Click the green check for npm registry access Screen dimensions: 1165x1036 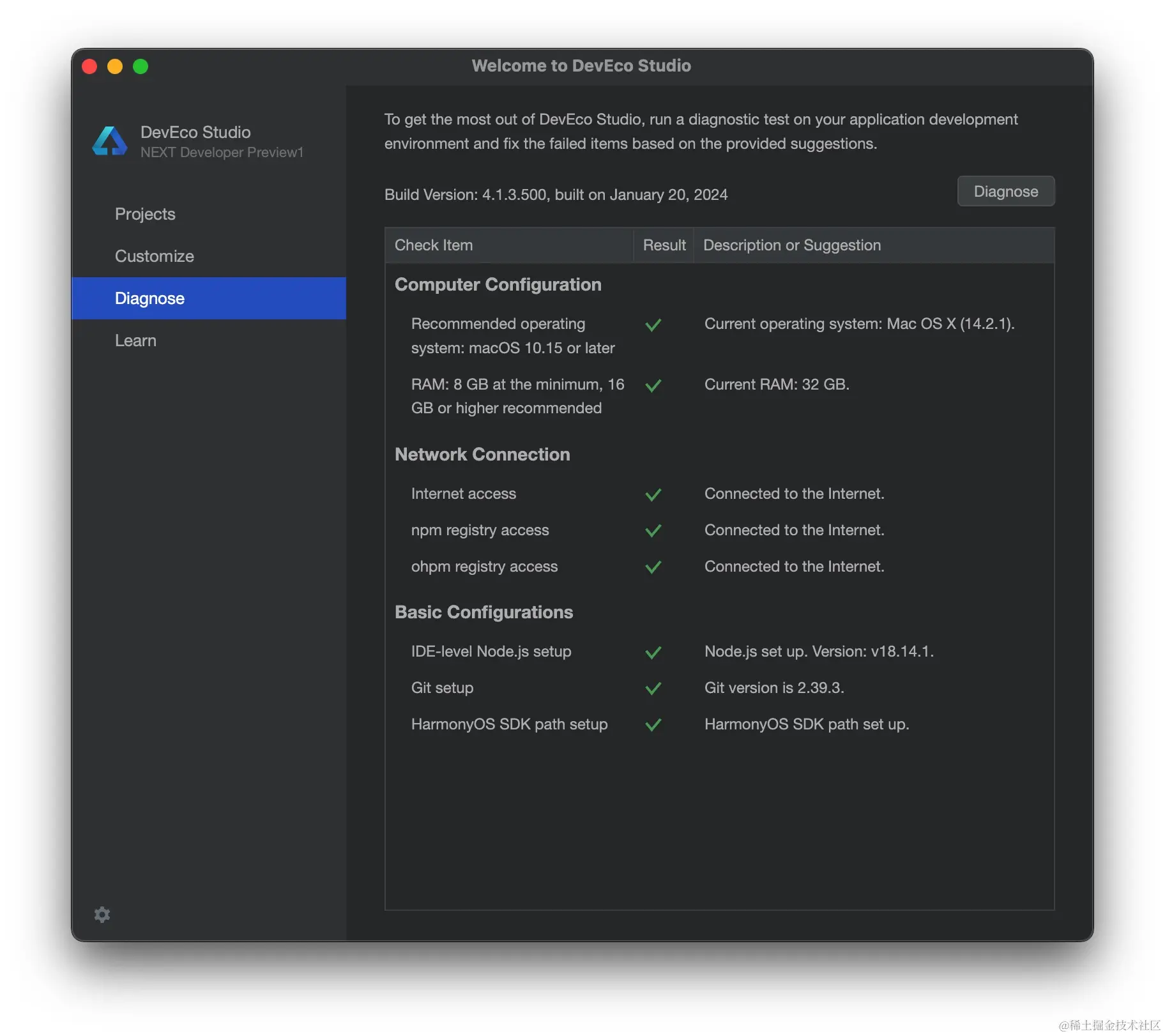(653, 531)
